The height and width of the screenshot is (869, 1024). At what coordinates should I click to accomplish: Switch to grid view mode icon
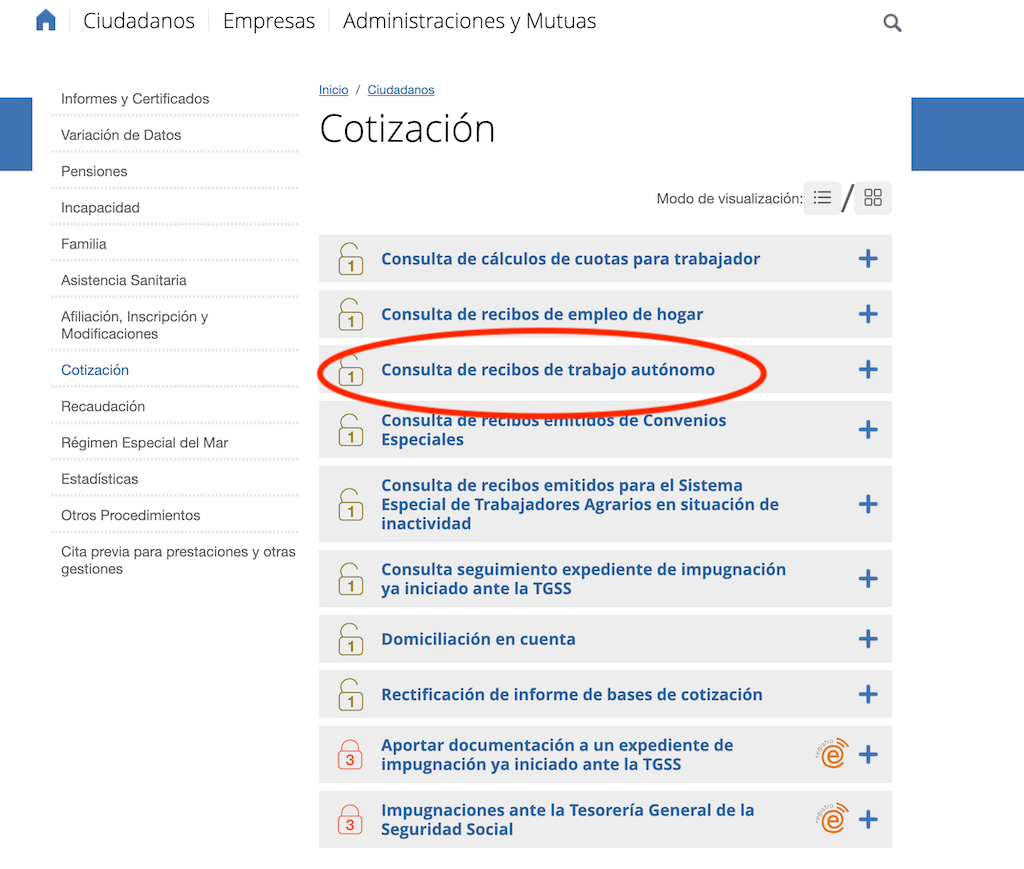(x=872, y=197)
